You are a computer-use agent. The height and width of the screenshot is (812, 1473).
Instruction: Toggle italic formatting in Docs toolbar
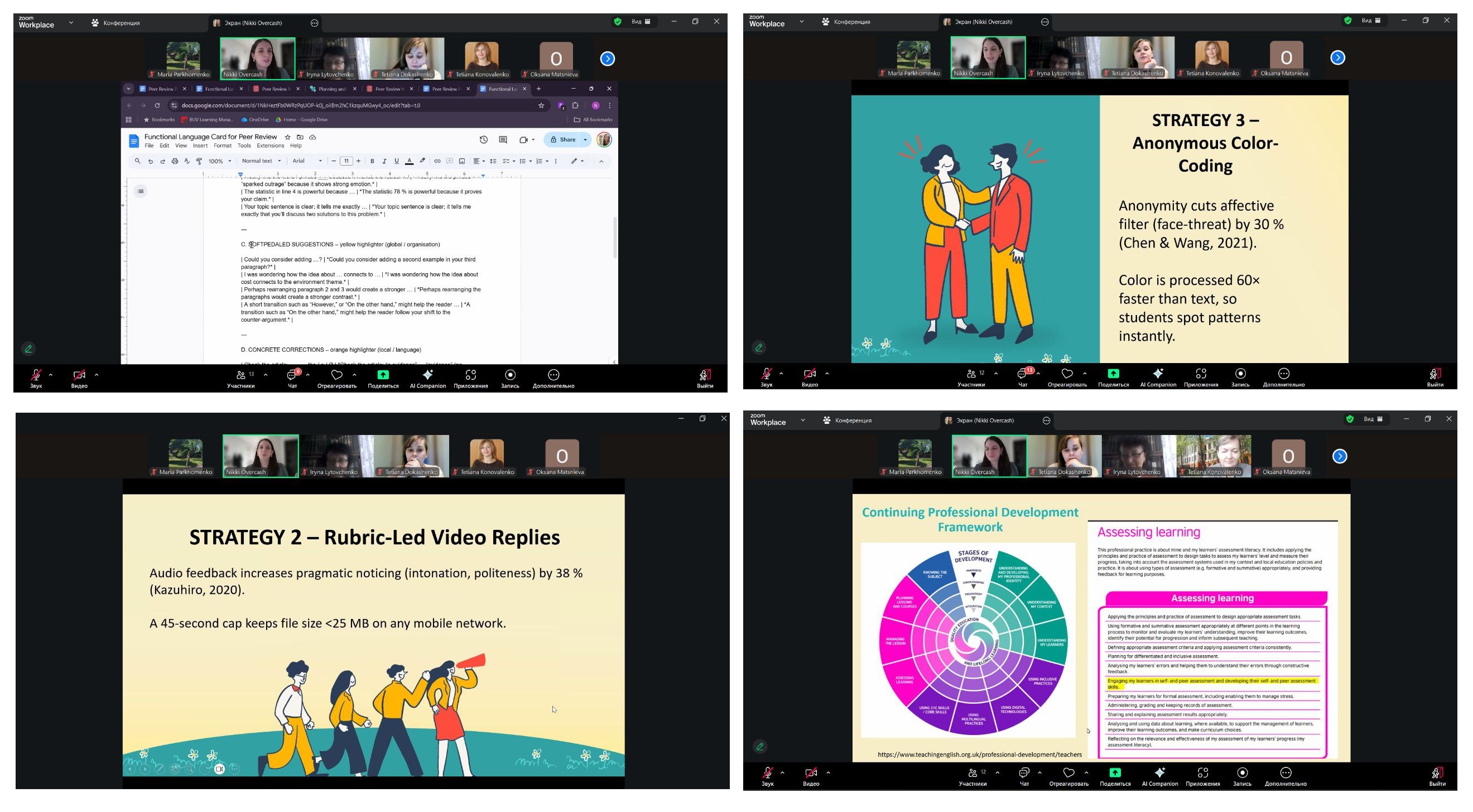(384, 161)
